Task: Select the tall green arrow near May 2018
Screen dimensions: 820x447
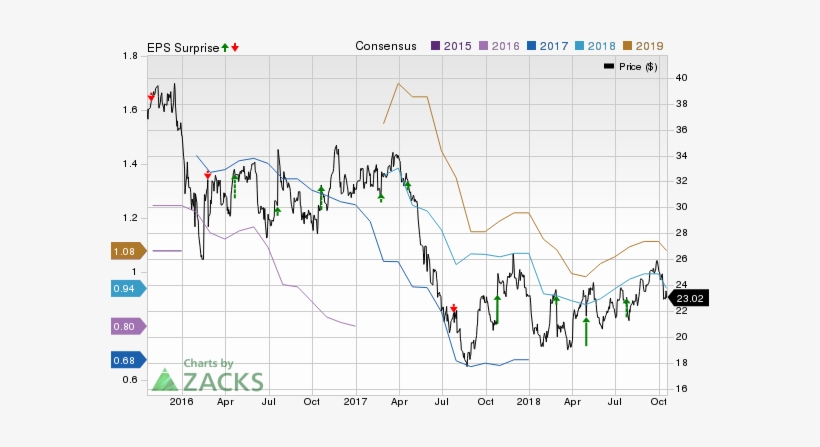Action: pyautogui.click(x=586, y=331)
